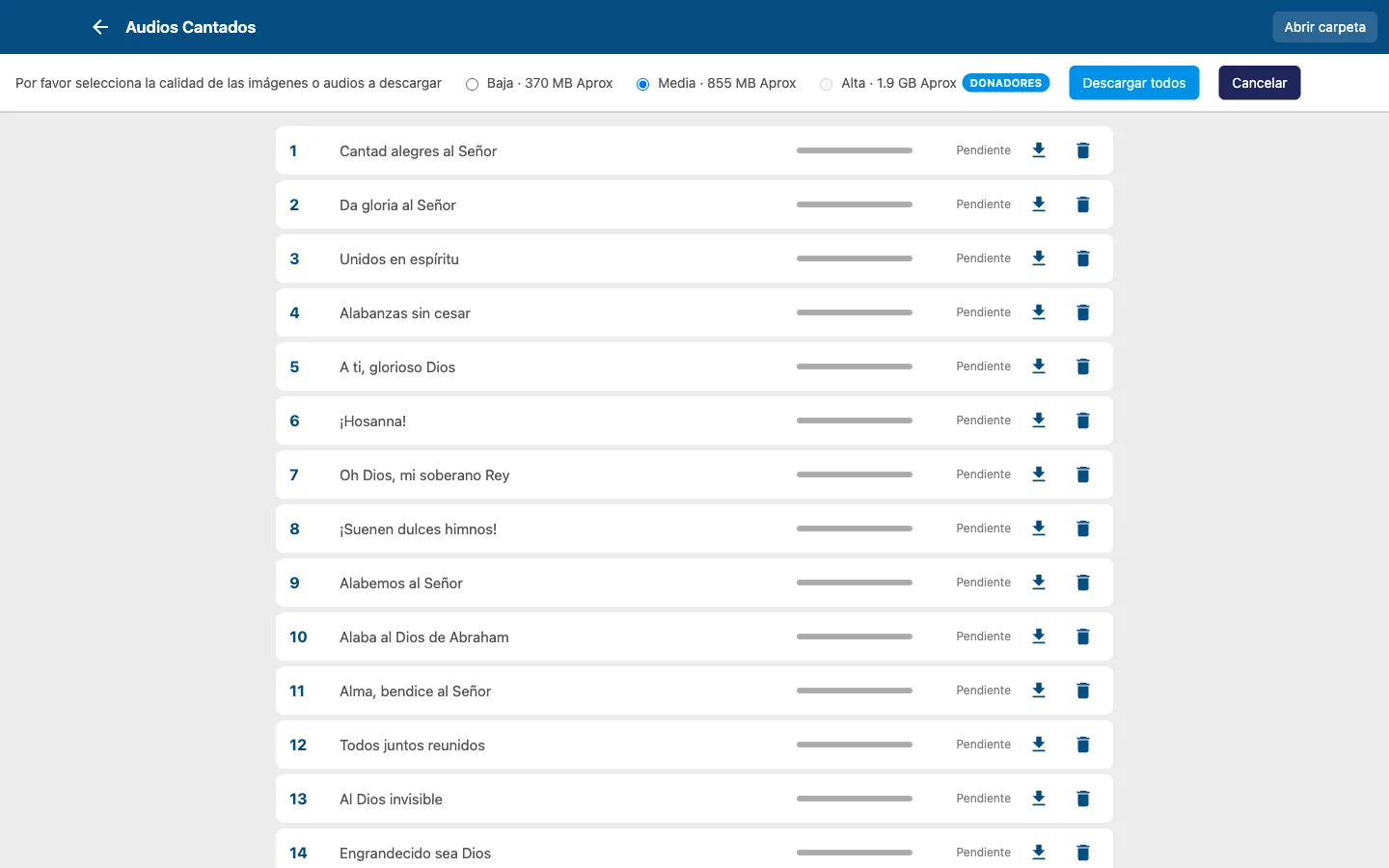Delete 'Alabanzas sin cesar' audio
The height and width of the screenshot is (868, 1389).
pos(1083,312)
